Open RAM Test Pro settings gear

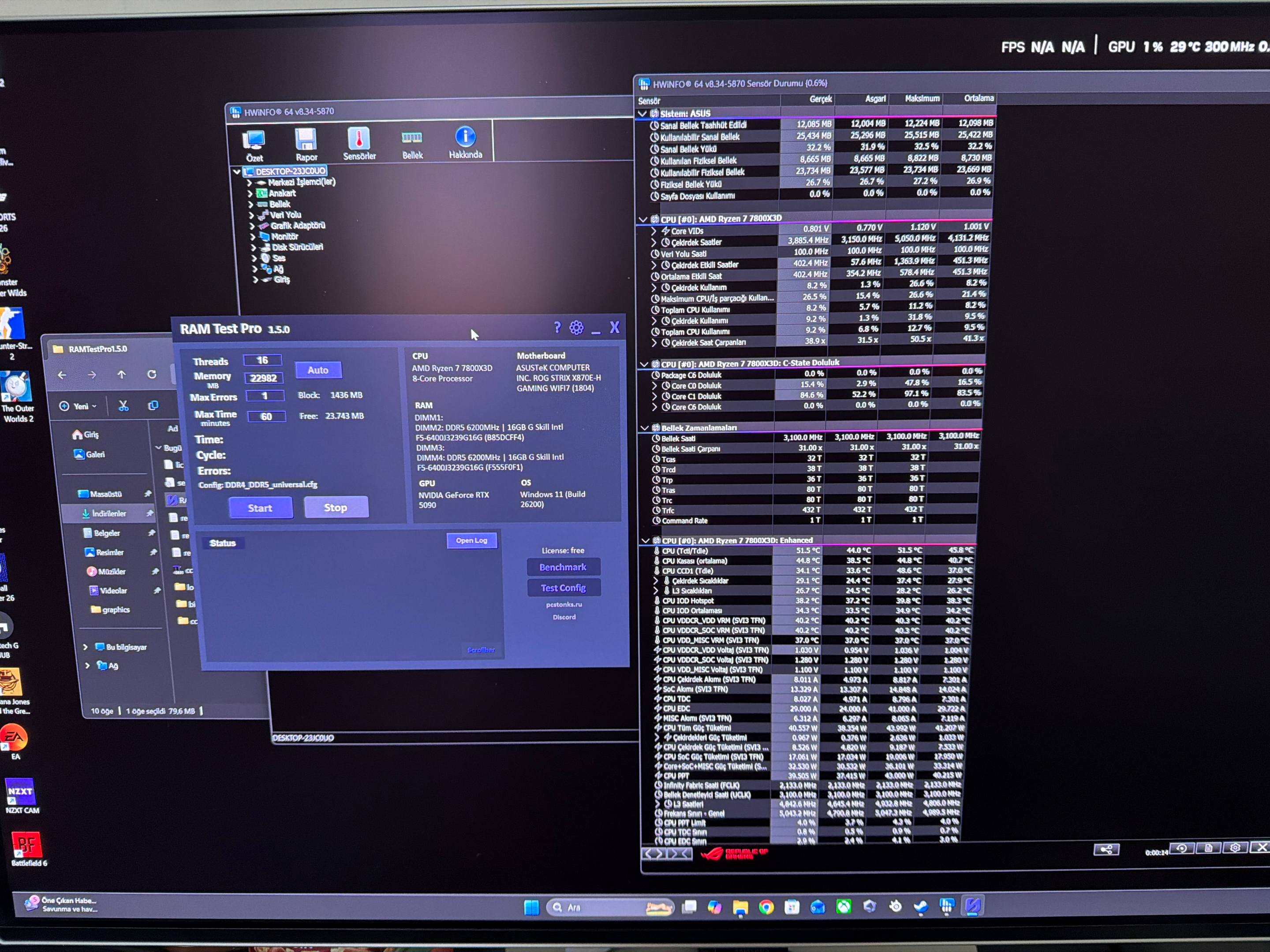pos(576,327)
